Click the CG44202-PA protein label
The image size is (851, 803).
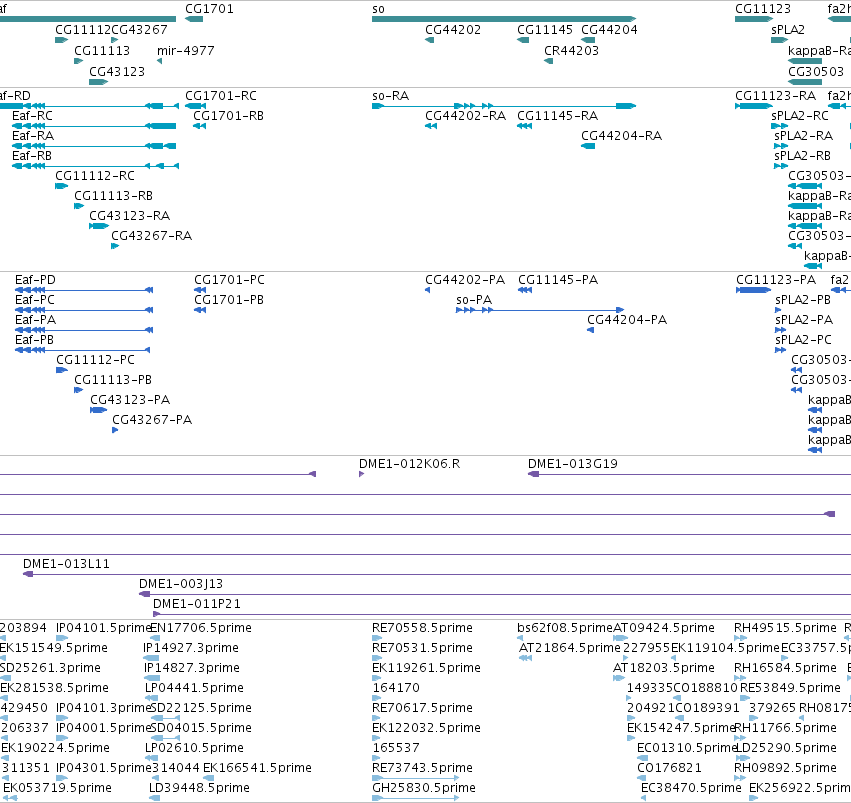465,280
